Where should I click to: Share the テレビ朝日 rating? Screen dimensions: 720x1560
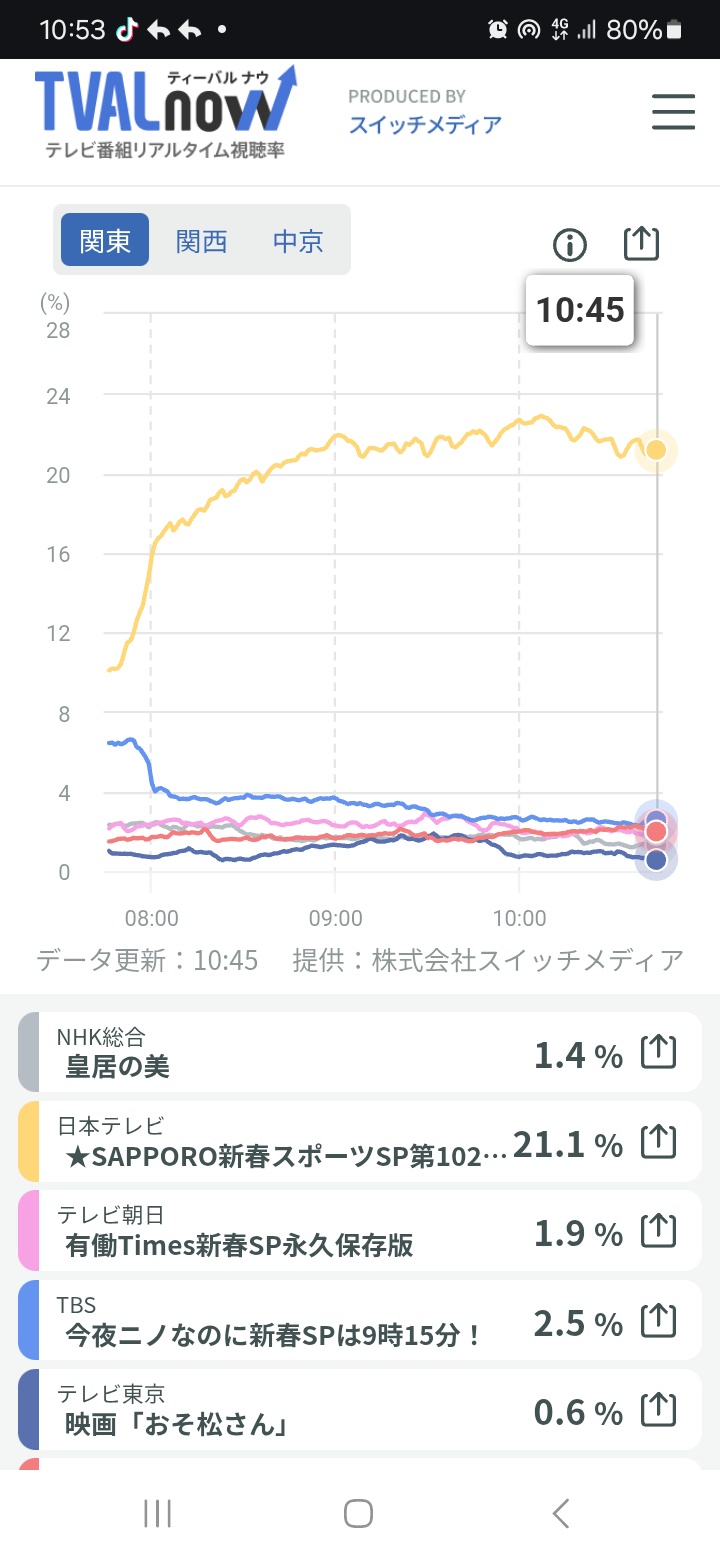[658, 1231]
